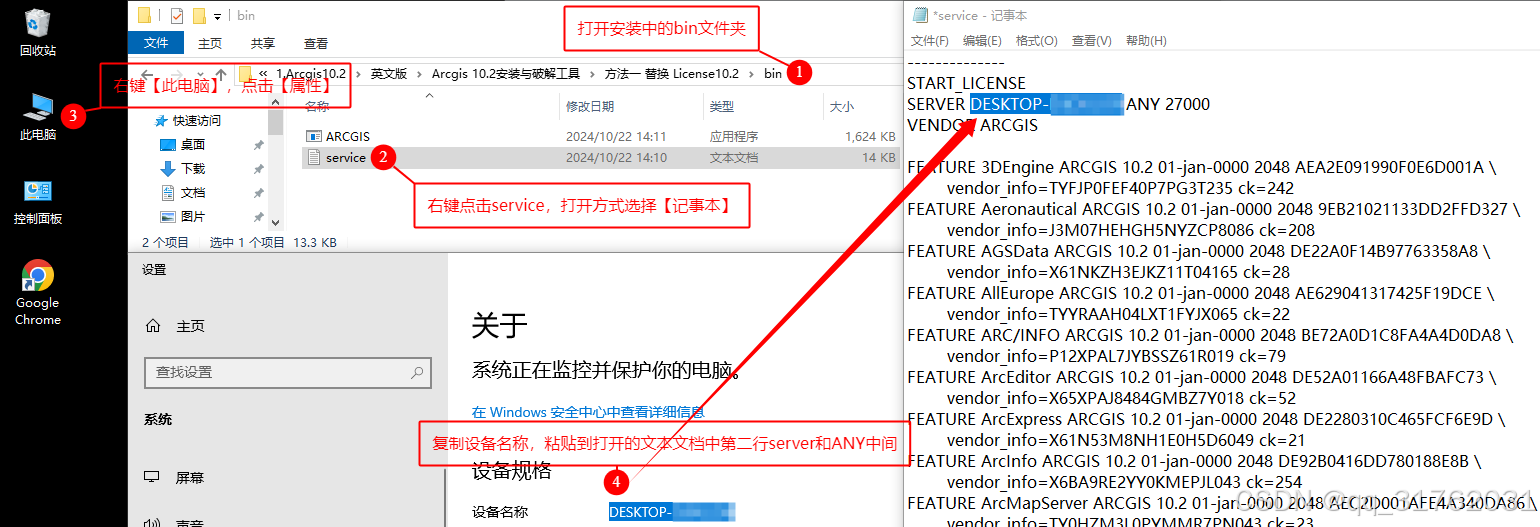This screenshot has height=527, width=1540.
Task: Click the New Folder icon in Explorer's quick access toolbar
Action: click(199, 16)
